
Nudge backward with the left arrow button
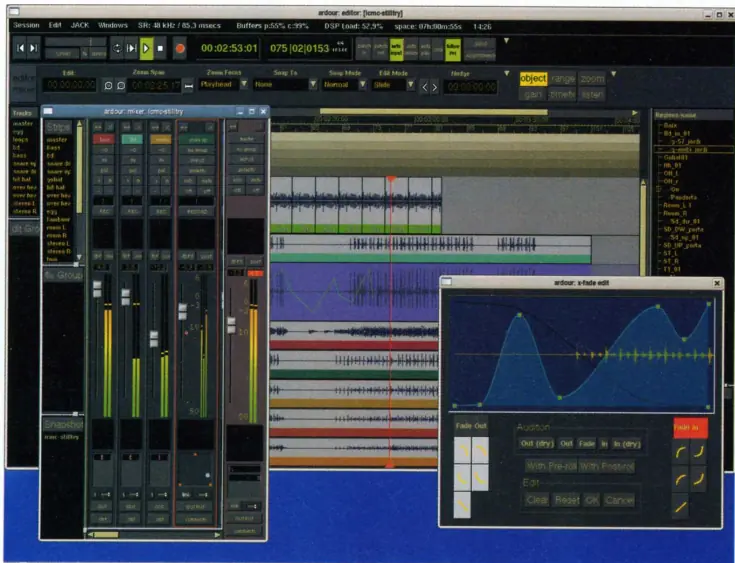(424, 87)
